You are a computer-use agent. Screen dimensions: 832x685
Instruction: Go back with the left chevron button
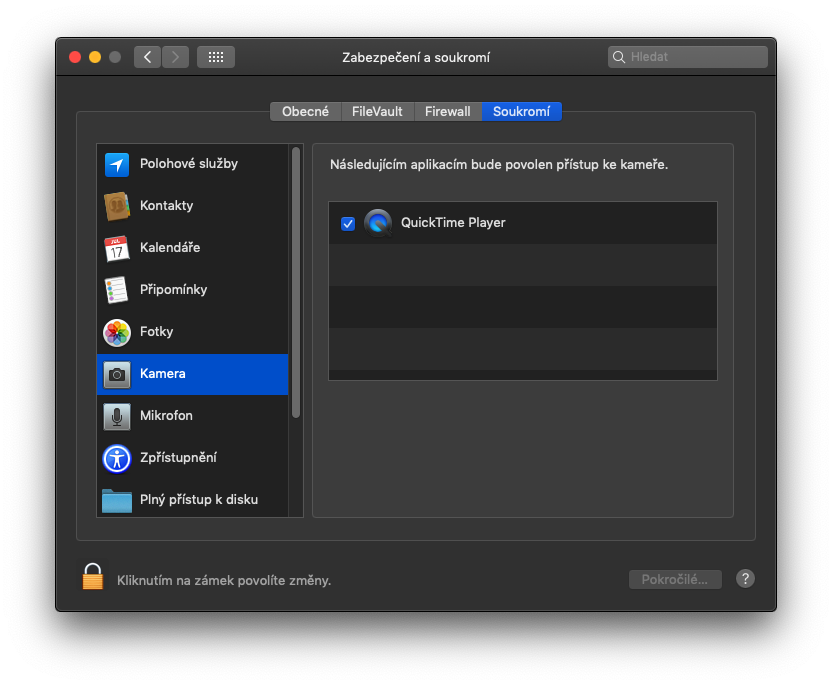click(x=148, y=57)
